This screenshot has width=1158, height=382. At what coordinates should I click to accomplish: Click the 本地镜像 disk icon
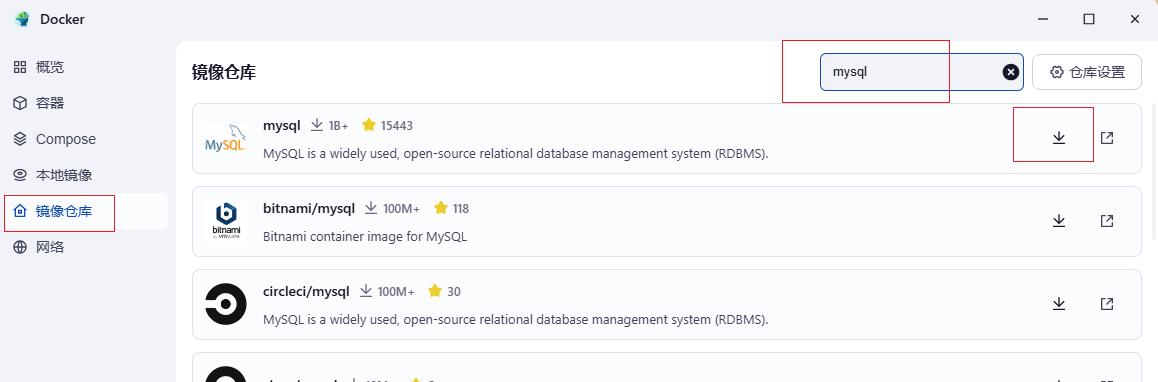point(20,175)
